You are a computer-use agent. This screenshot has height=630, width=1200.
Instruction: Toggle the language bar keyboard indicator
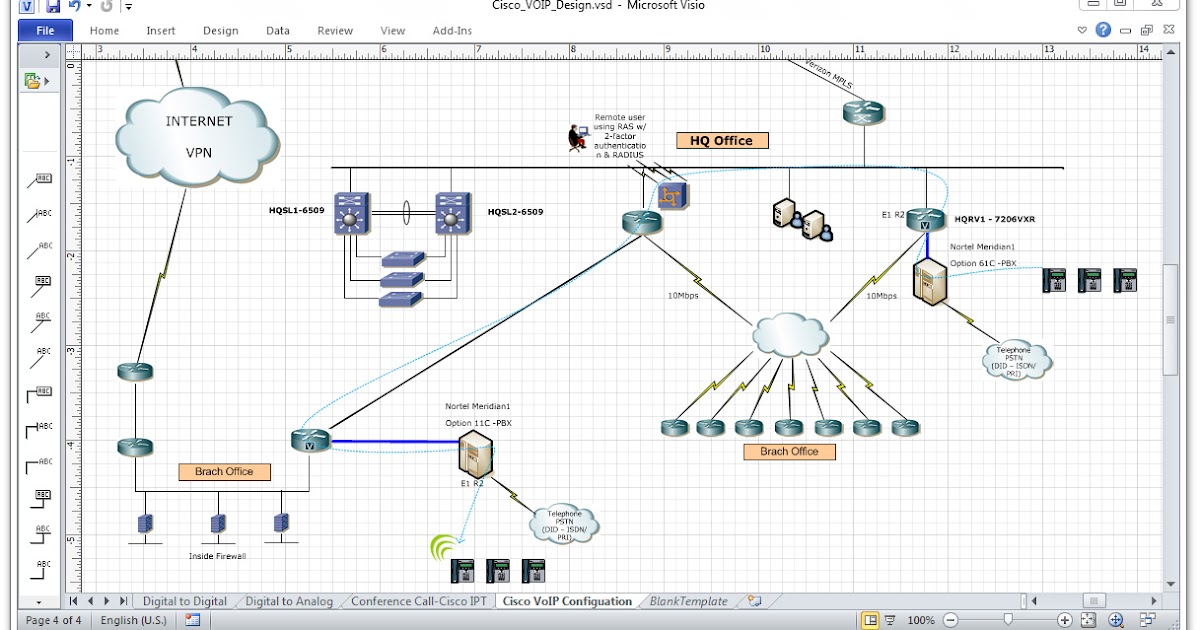point(192,620)
